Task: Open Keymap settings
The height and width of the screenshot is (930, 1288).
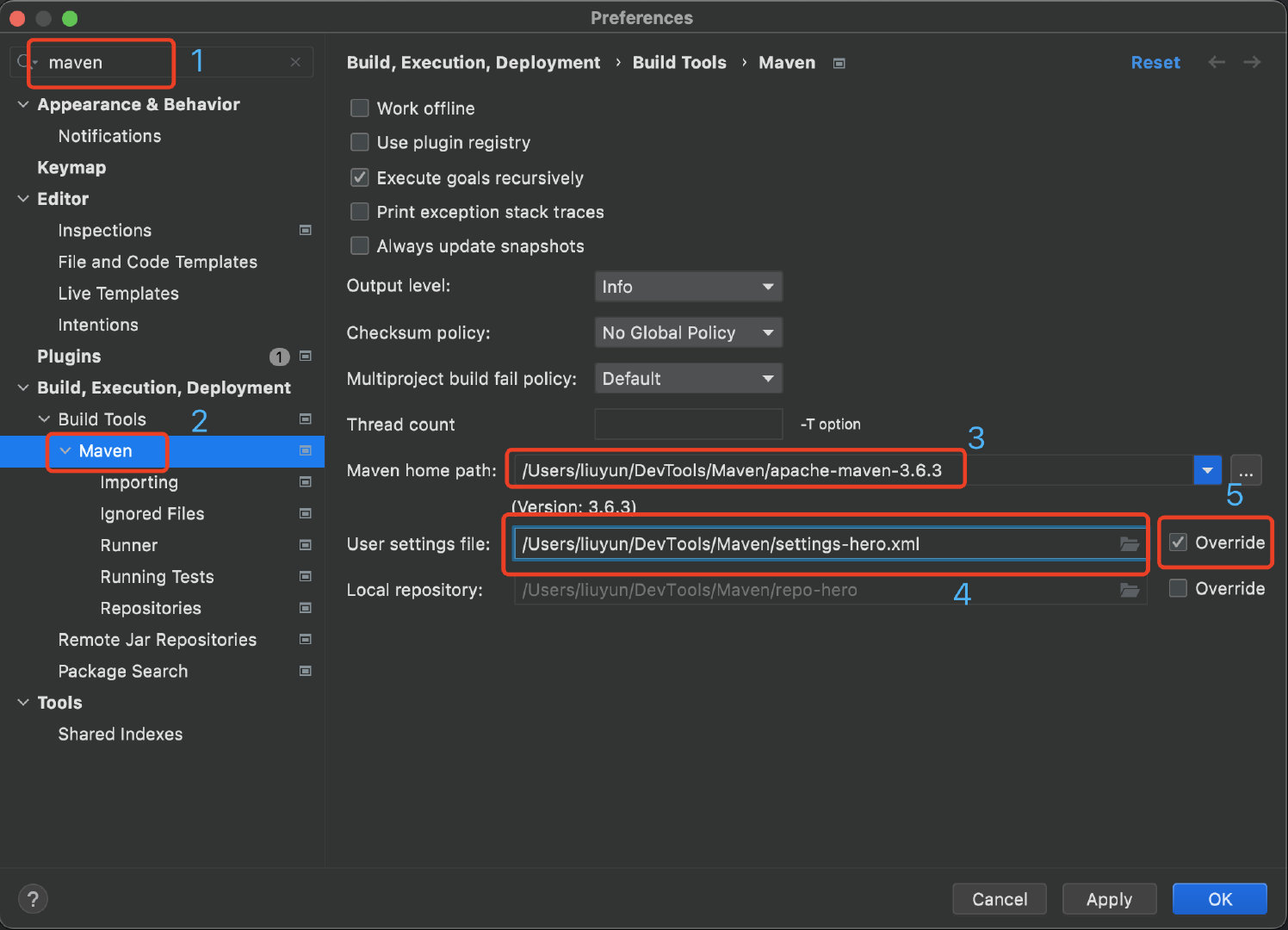Action: [71, 167]
